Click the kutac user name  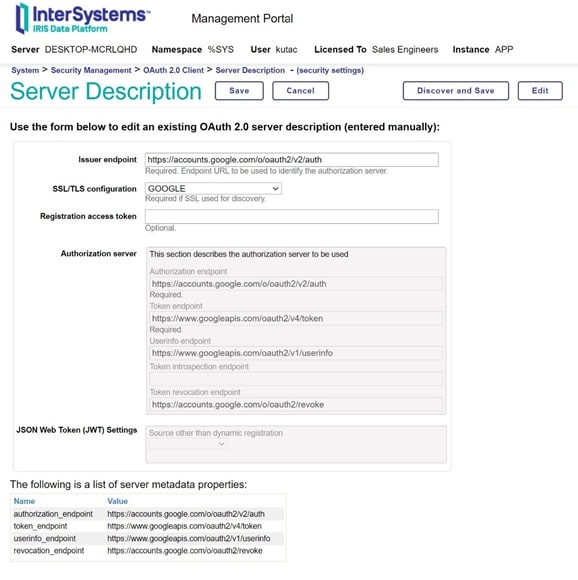(287, 50)
